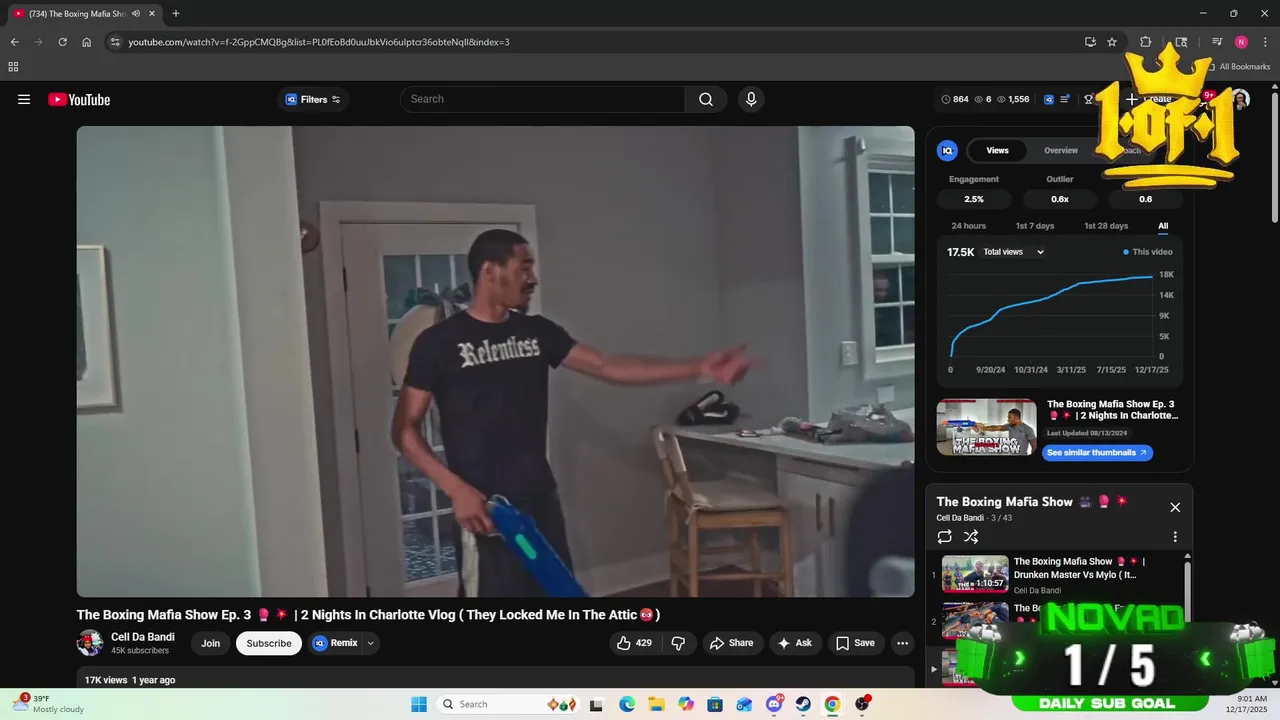The width and height of the screenshot is (1280, 720).
Task: Open playlist three-dot options menu
Action: click(x=1175, y=537)
